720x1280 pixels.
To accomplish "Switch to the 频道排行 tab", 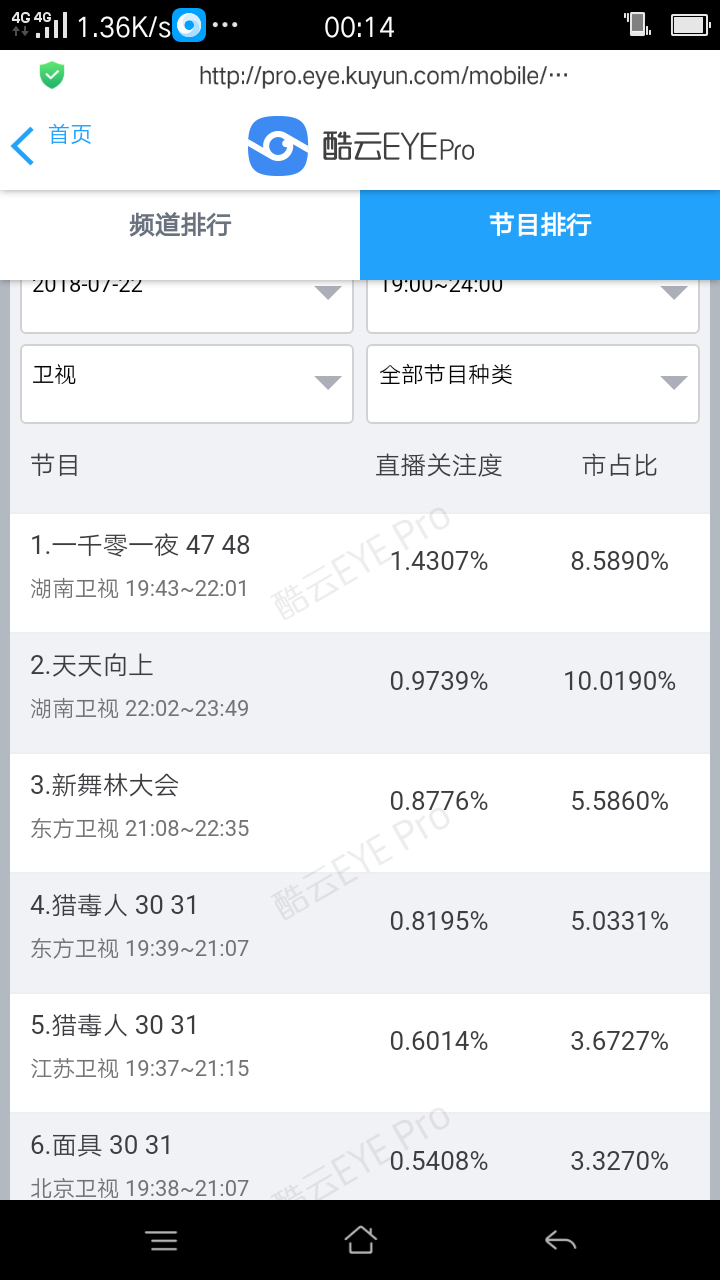I will coord(180,225).
